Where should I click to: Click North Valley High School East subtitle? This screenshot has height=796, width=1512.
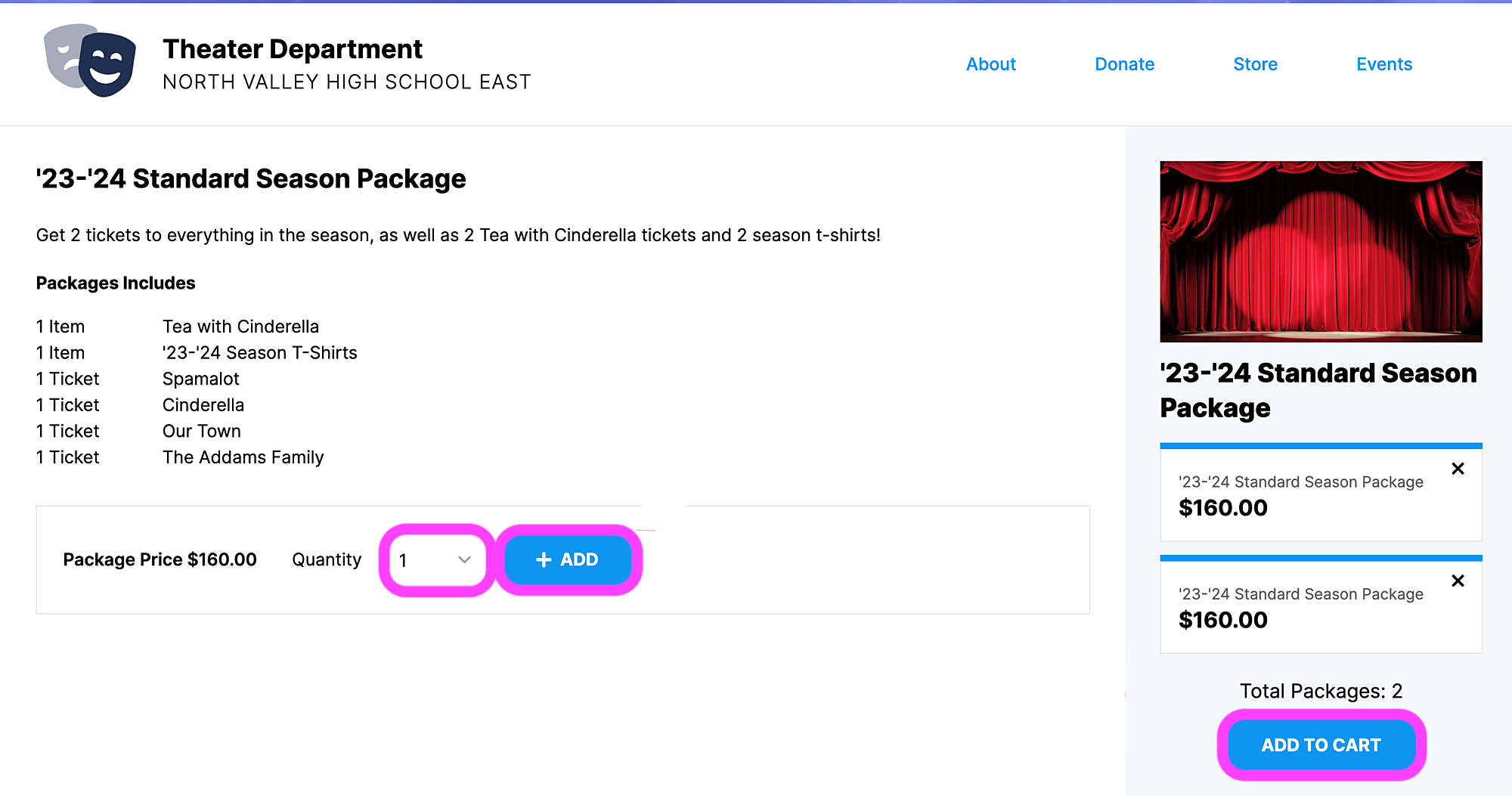pos(347,82)
